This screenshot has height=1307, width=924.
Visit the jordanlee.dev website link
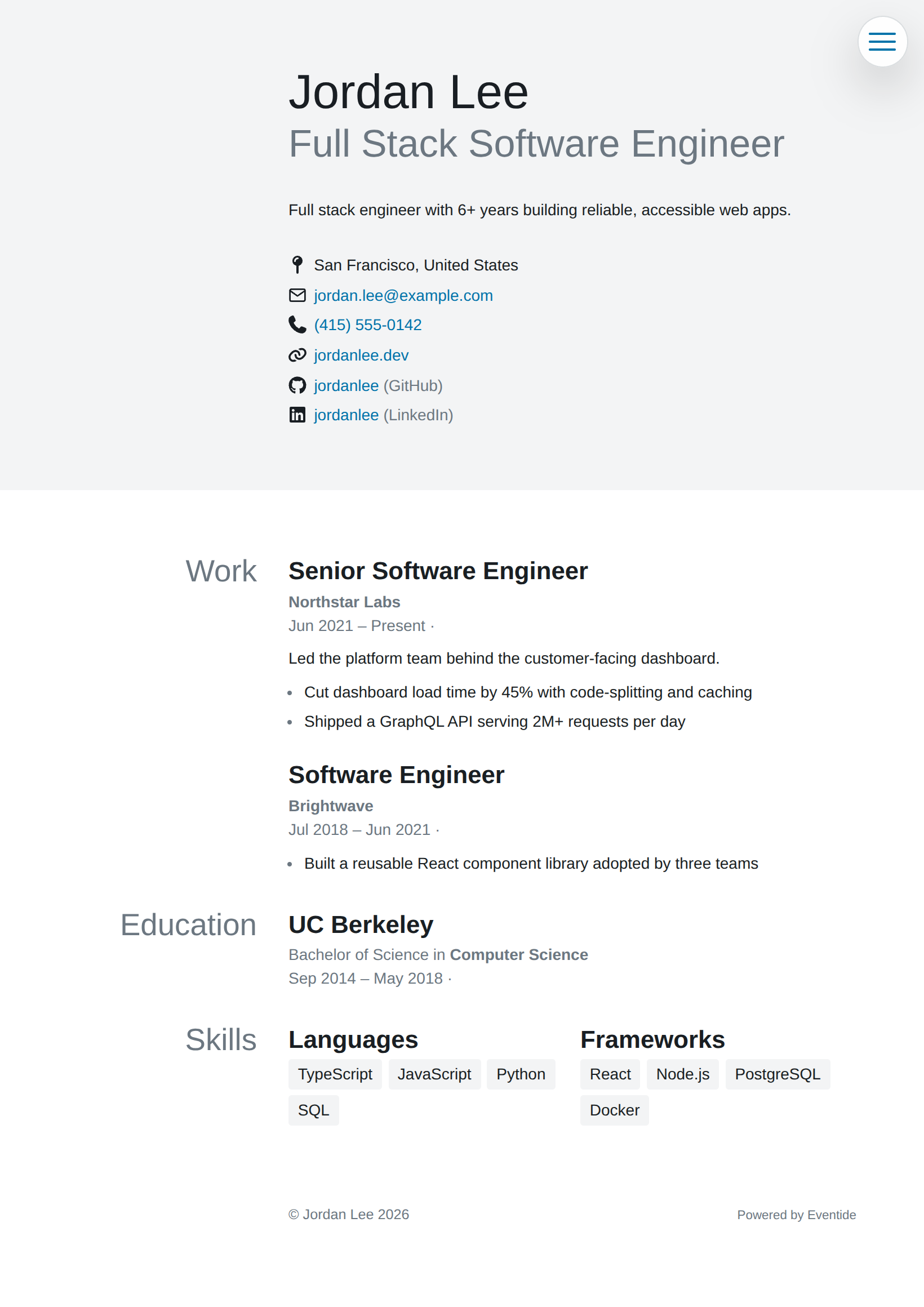(361, 355)
